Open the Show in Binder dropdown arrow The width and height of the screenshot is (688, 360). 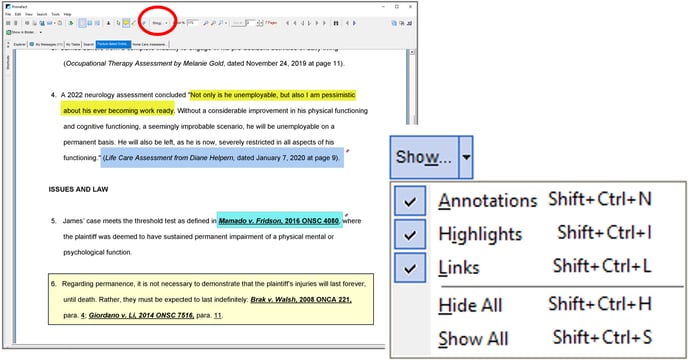41,32
